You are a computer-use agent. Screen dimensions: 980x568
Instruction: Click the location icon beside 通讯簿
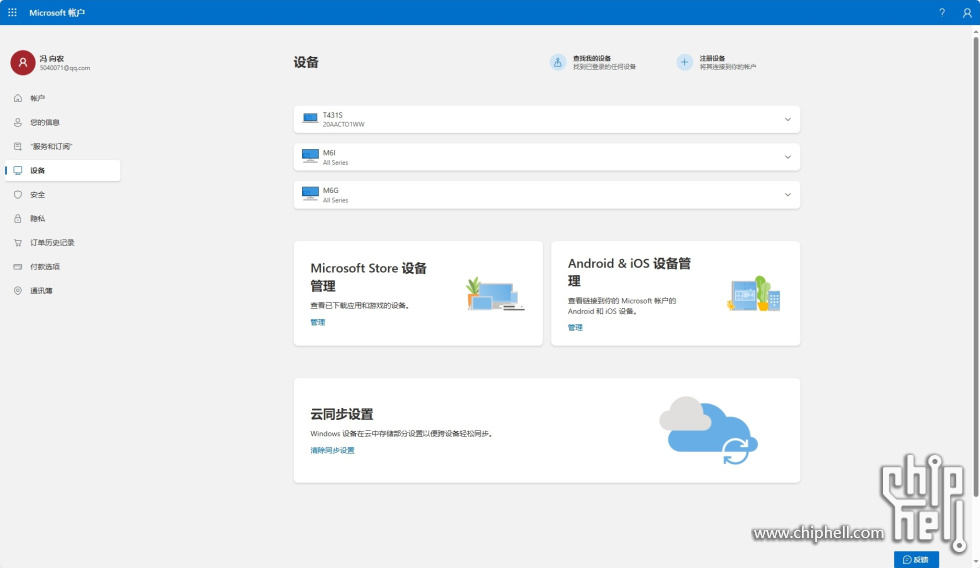18,291
